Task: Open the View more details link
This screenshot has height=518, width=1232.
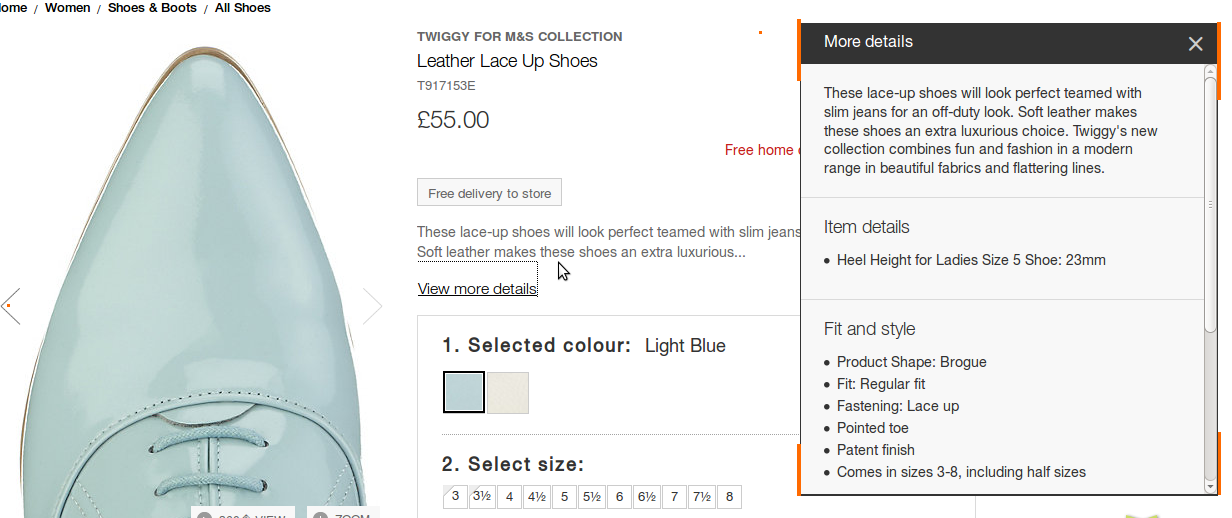Action: (477, 289)
